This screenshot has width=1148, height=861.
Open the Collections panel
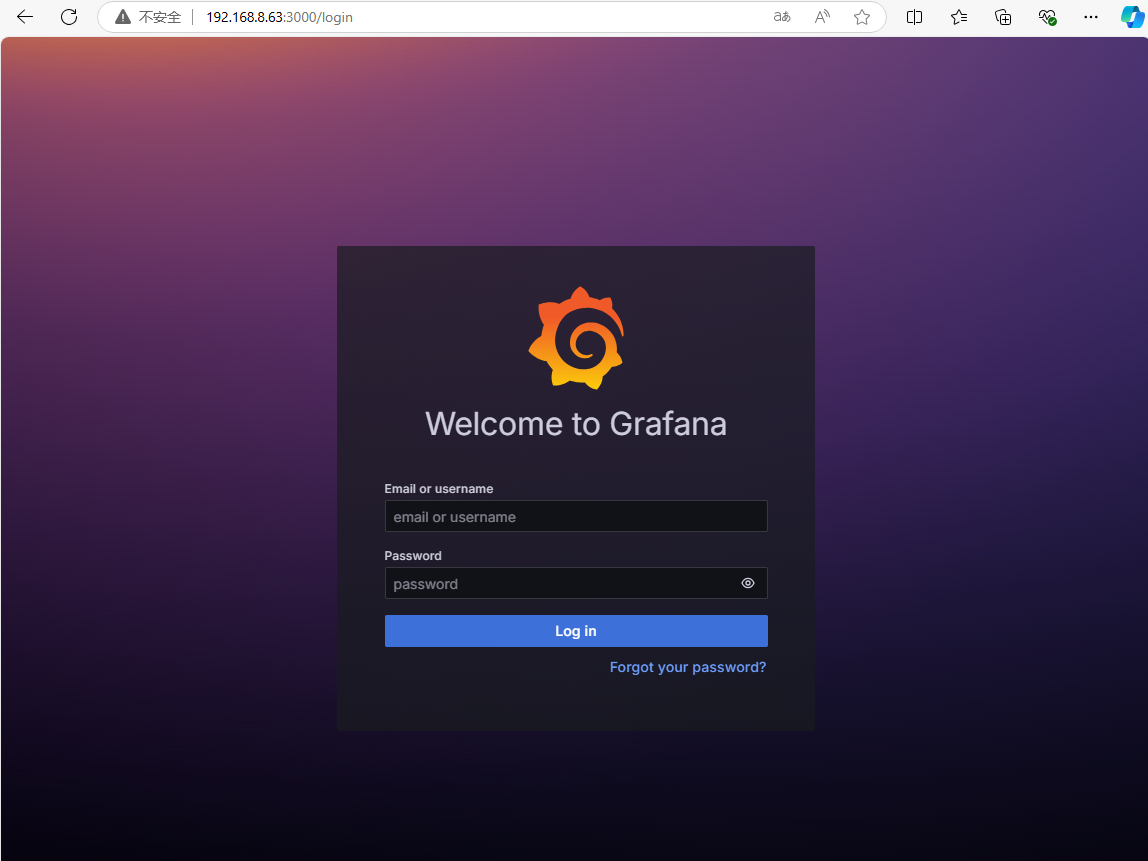[x=1003, y=17]
